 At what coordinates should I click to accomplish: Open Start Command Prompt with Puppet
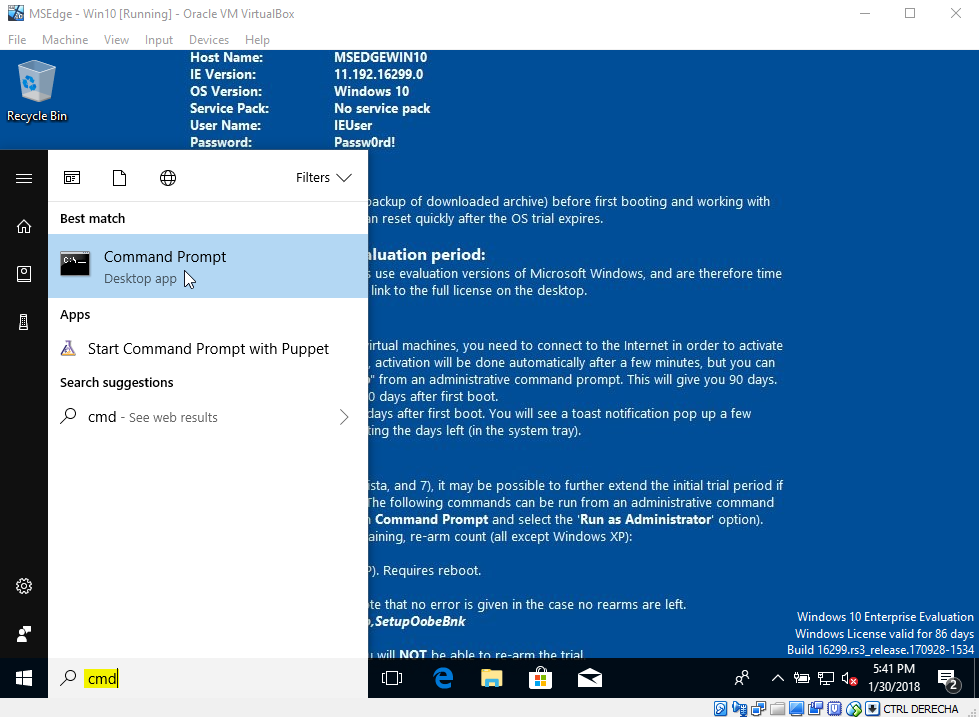click(207, 349)
